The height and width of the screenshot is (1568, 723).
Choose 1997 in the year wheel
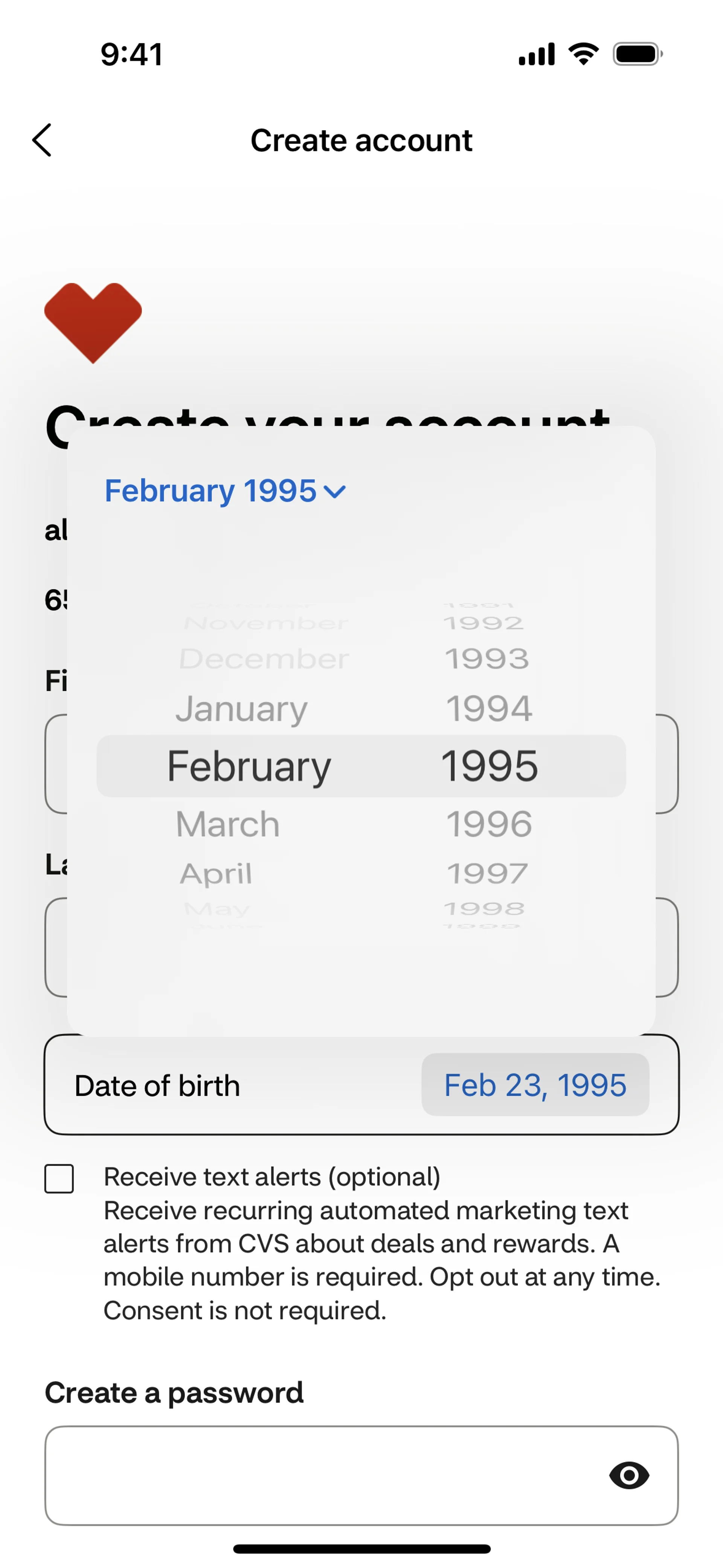pos(487,874)
